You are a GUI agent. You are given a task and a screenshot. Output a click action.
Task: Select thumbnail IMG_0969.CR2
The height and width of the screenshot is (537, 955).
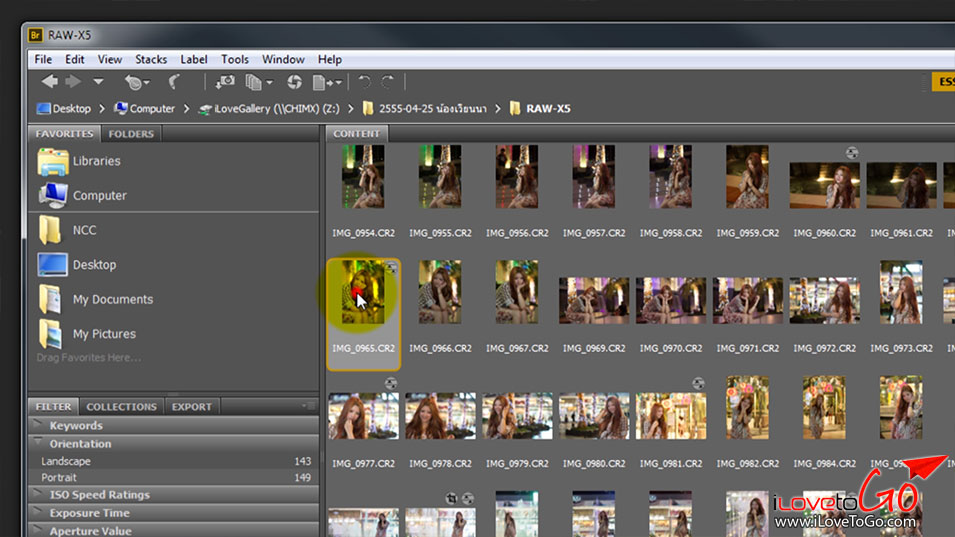[594, 300]
